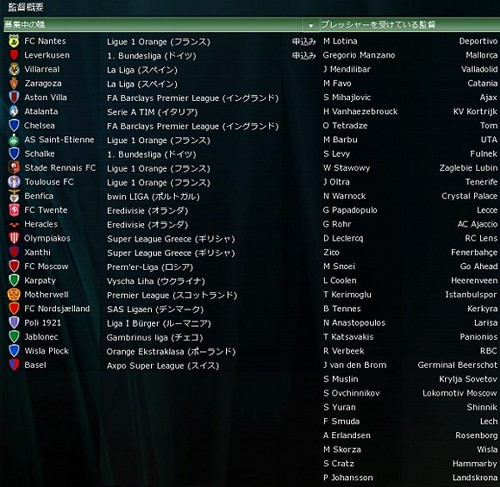Click the Villarreal club badge
The height and width of the screenshot is (487, 500).
point(14,69)
